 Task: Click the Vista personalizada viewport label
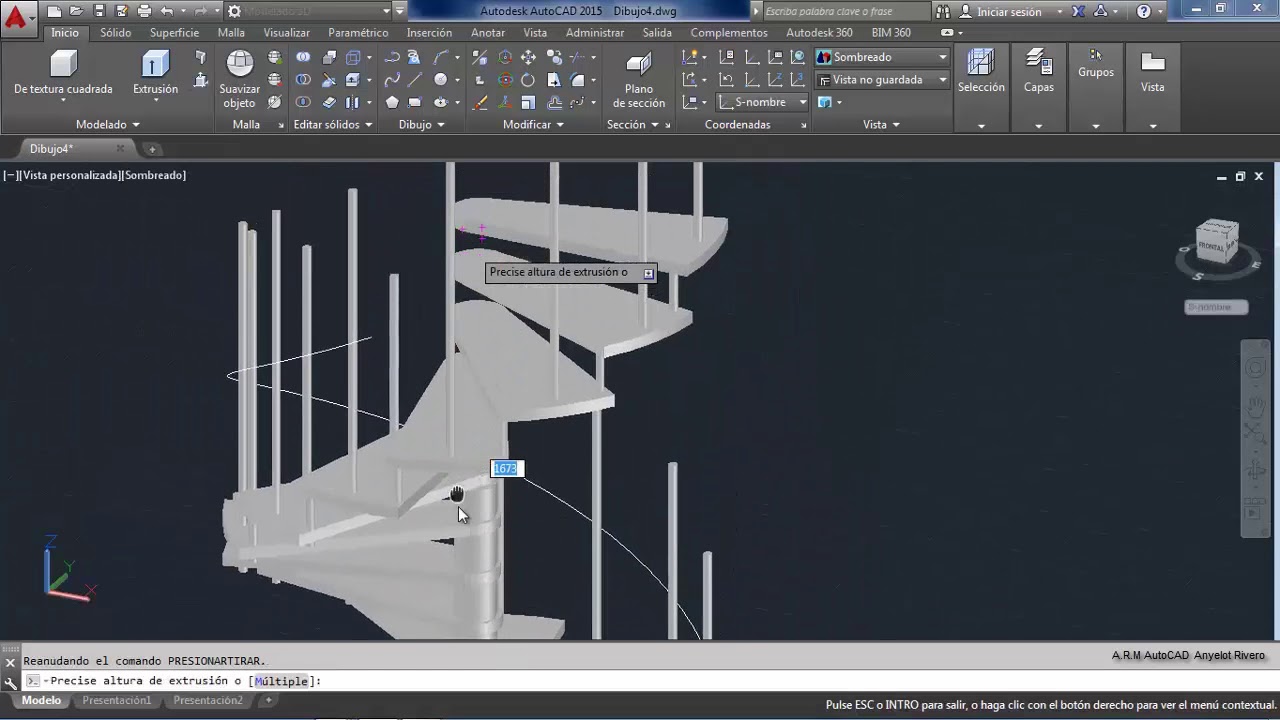pos(69,175)
